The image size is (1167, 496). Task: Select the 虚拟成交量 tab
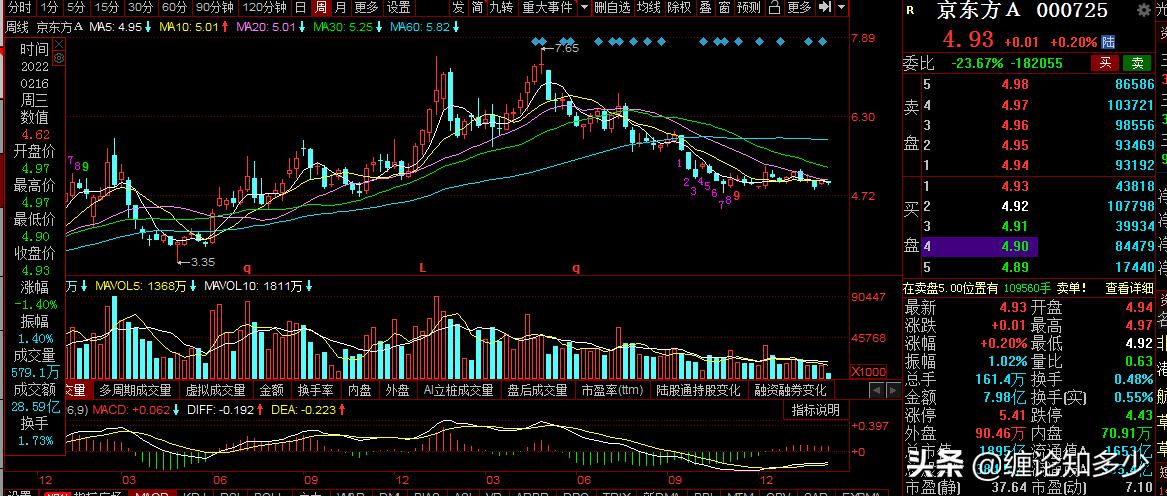click(215, 390)
